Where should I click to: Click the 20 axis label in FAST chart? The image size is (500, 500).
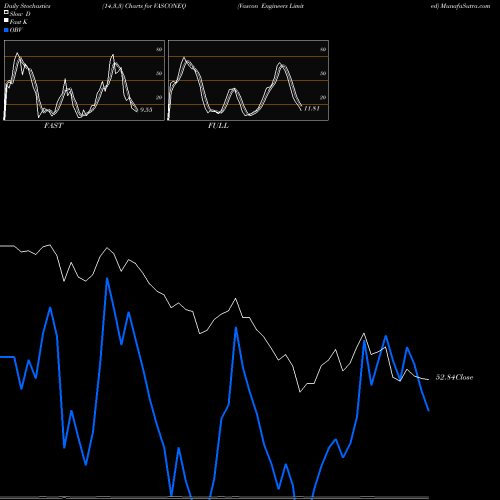tap(159, 98)
